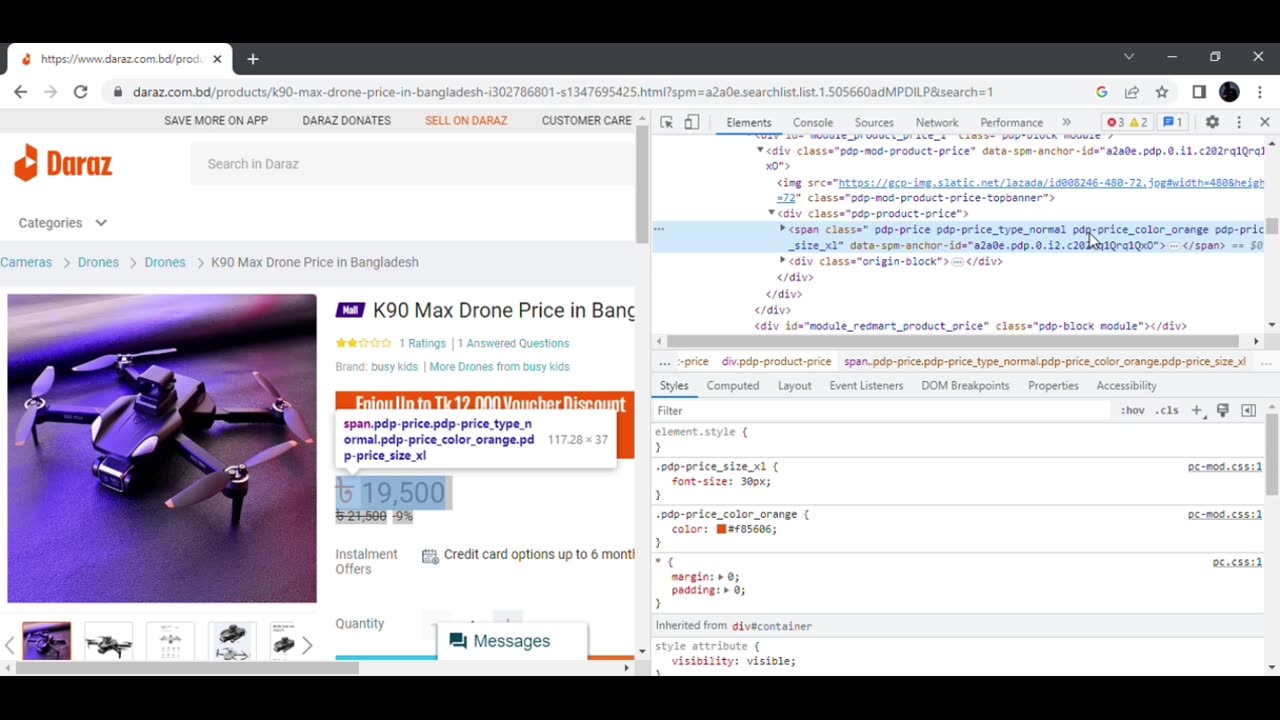1280x720 pixels.
Task: Open the #f85606 color swatch picker
Action: [721, 529]
